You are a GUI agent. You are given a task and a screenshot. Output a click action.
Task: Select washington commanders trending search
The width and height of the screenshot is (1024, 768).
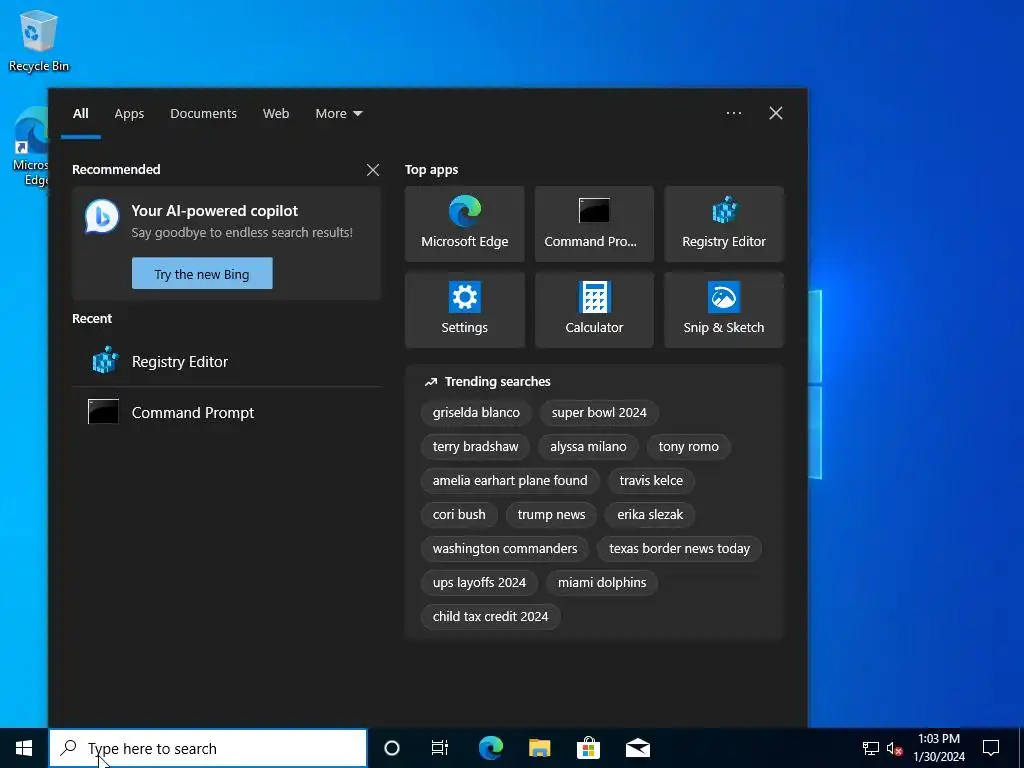505,549
